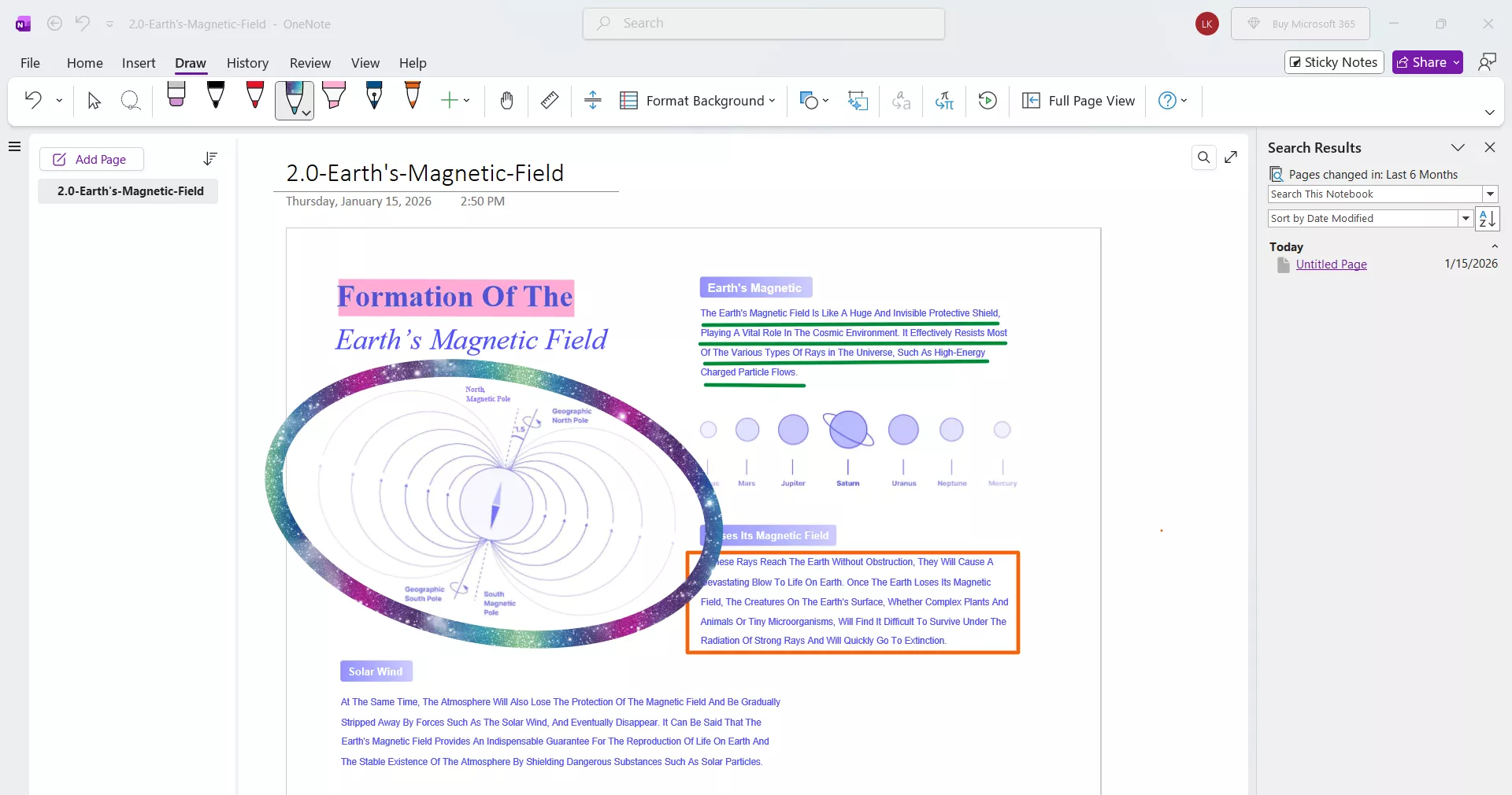Select the Eraser tool

176,101
